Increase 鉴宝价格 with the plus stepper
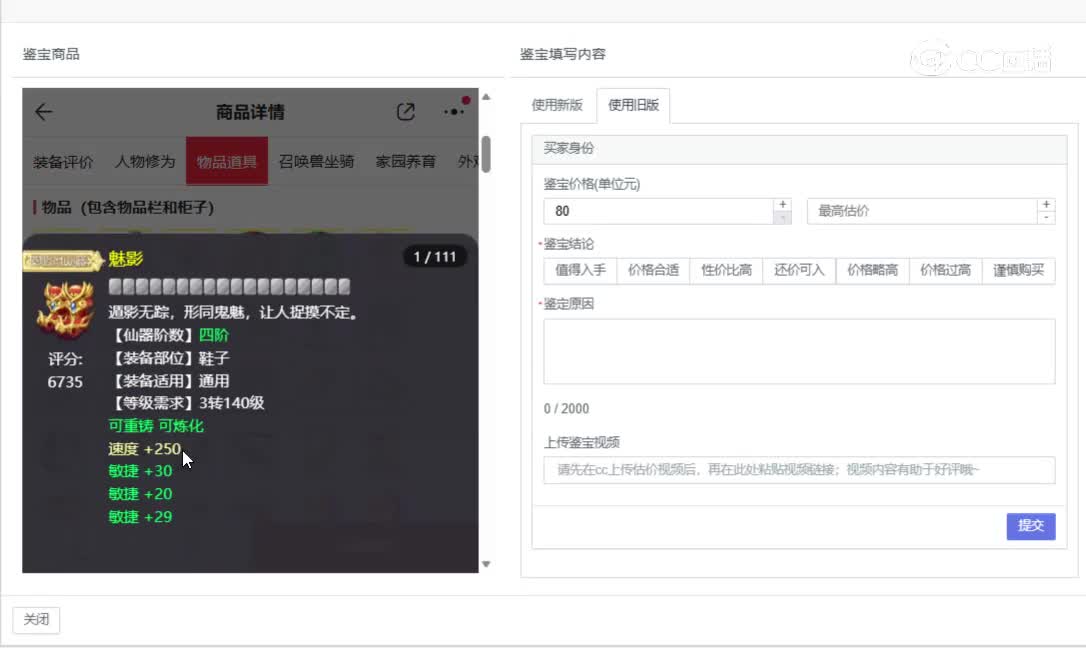 [x=782, y=204]
